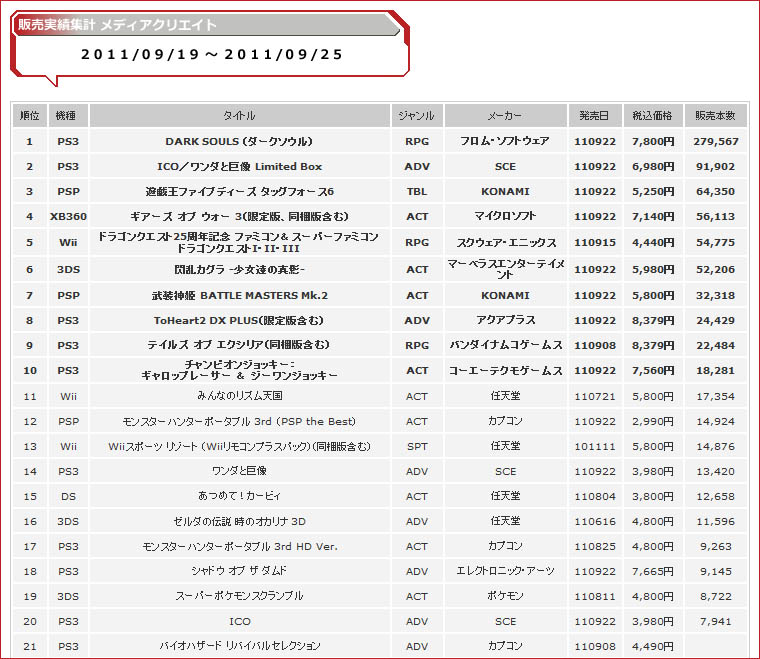The width and height of the screenshot is (760, 659).
Task: Click the タイトル column header
Action: click(239, 115)
